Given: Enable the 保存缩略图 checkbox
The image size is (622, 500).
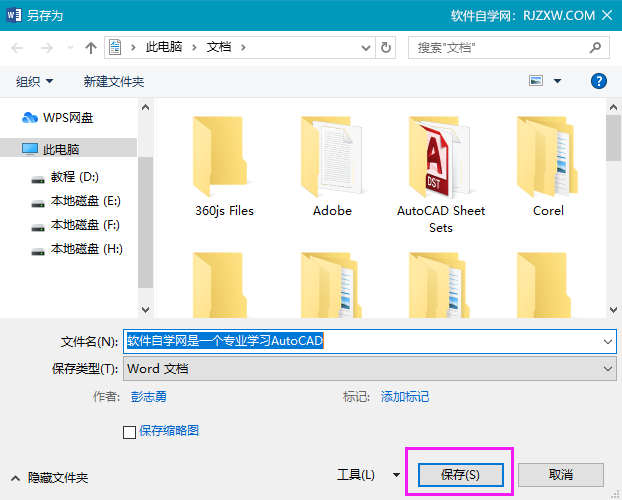Looking at the screenshot, I should click(129, 432).
